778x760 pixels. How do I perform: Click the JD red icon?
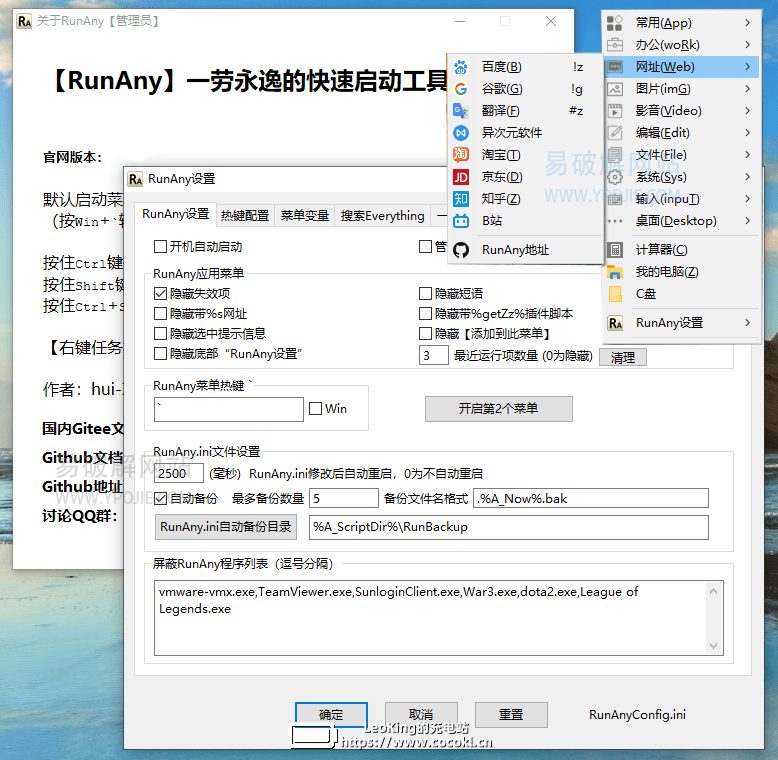click(x=461, y=177)
